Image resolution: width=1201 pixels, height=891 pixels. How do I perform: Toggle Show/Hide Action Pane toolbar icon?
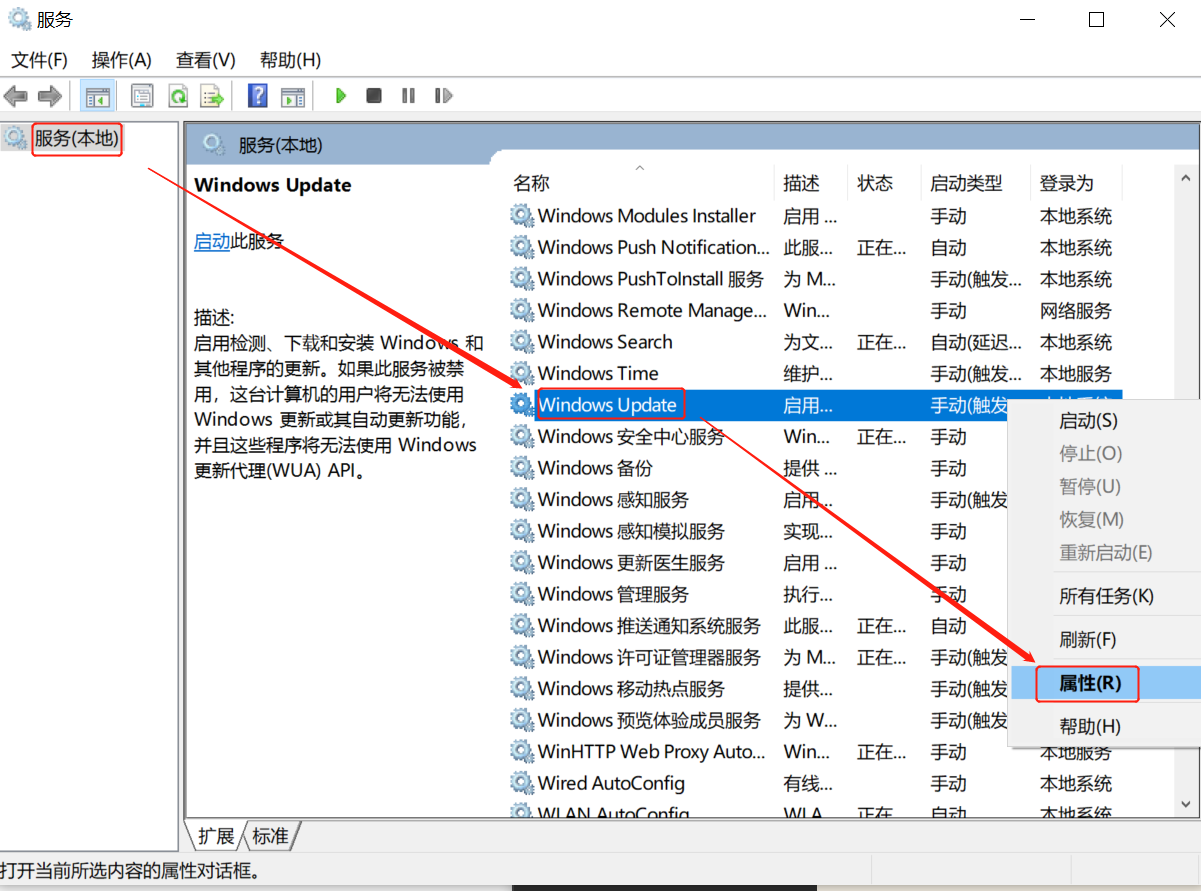292,96
